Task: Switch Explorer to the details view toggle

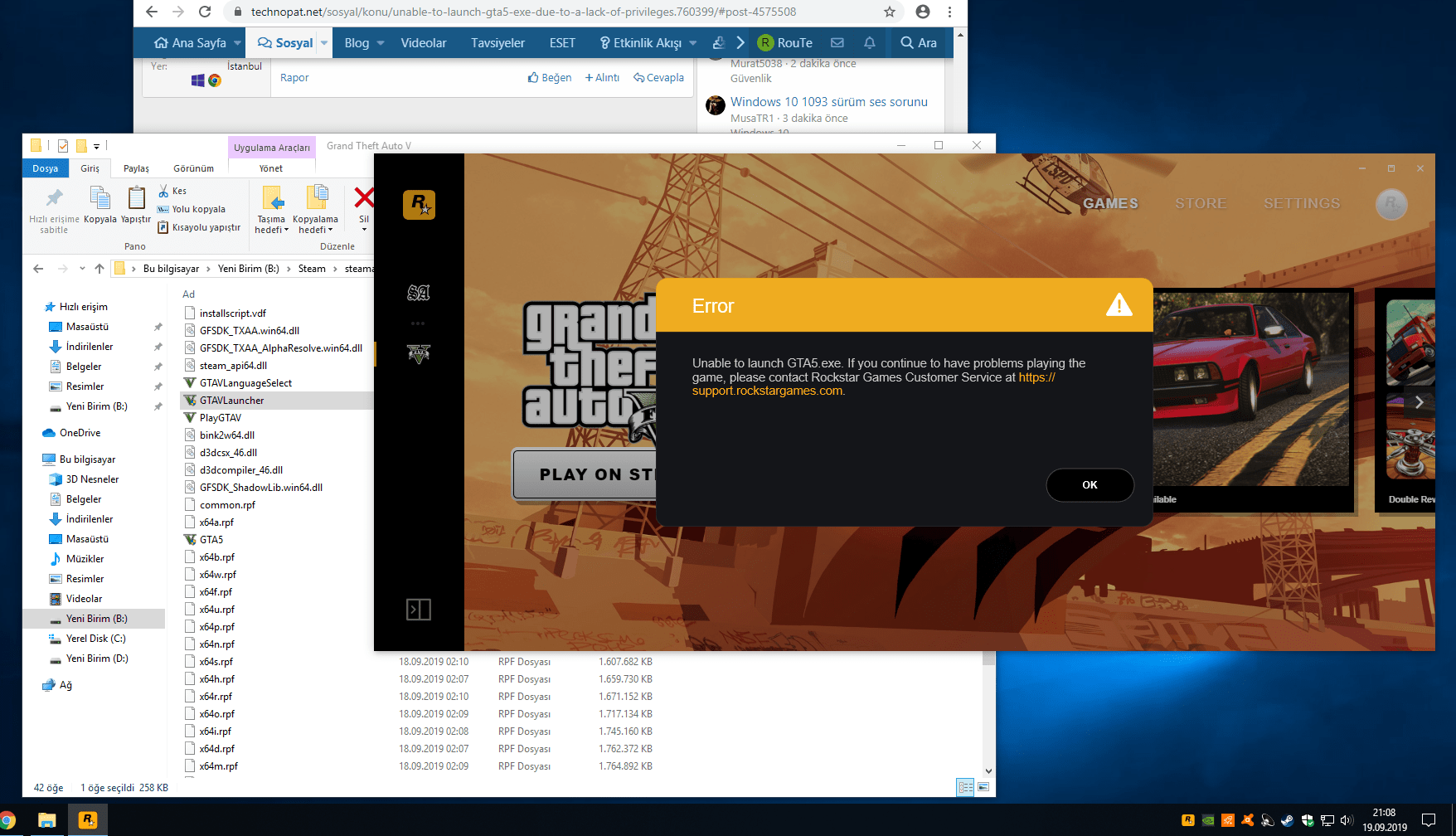Action: (x=965, y=787)
